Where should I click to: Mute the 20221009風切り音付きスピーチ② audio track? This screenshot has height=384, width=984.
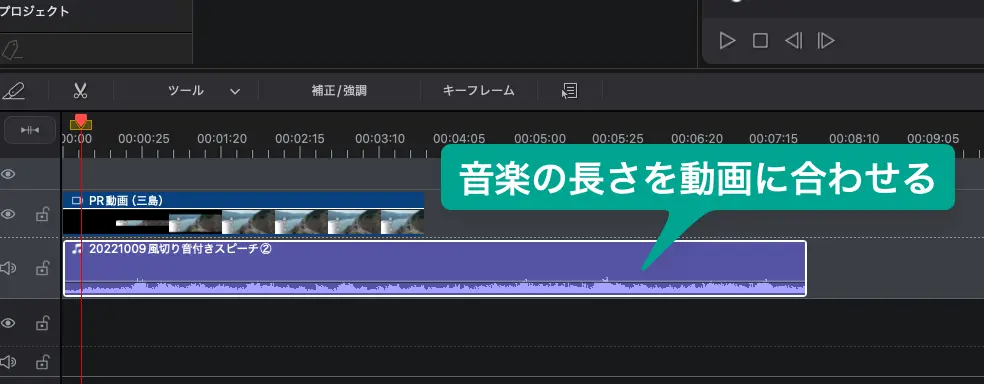pyautogui.click(x=8, y=269)
